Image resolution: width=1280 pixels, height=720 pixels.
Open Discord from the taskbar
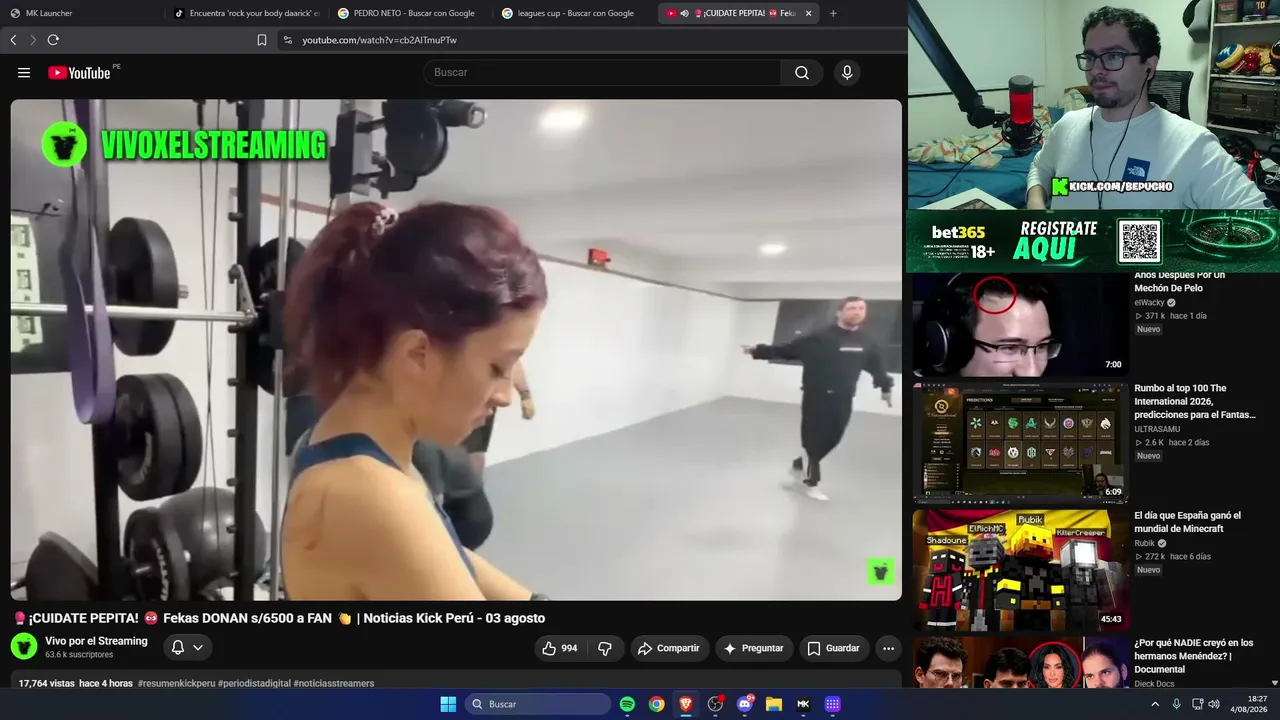pos(744,704)
